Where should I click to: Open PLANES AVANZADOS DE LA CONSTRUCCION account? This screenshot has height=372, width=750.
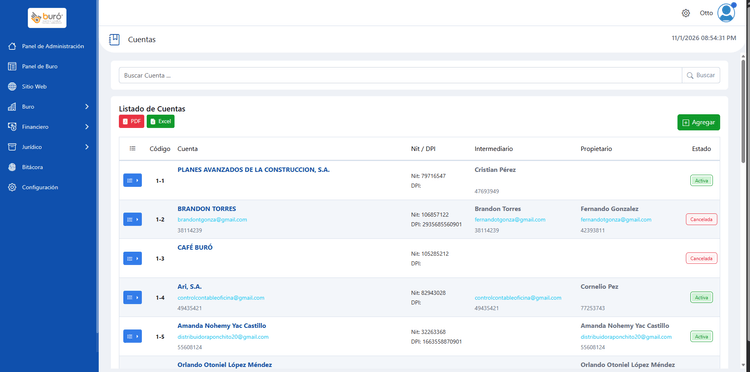pyautogui.click(x=254, y=169)
